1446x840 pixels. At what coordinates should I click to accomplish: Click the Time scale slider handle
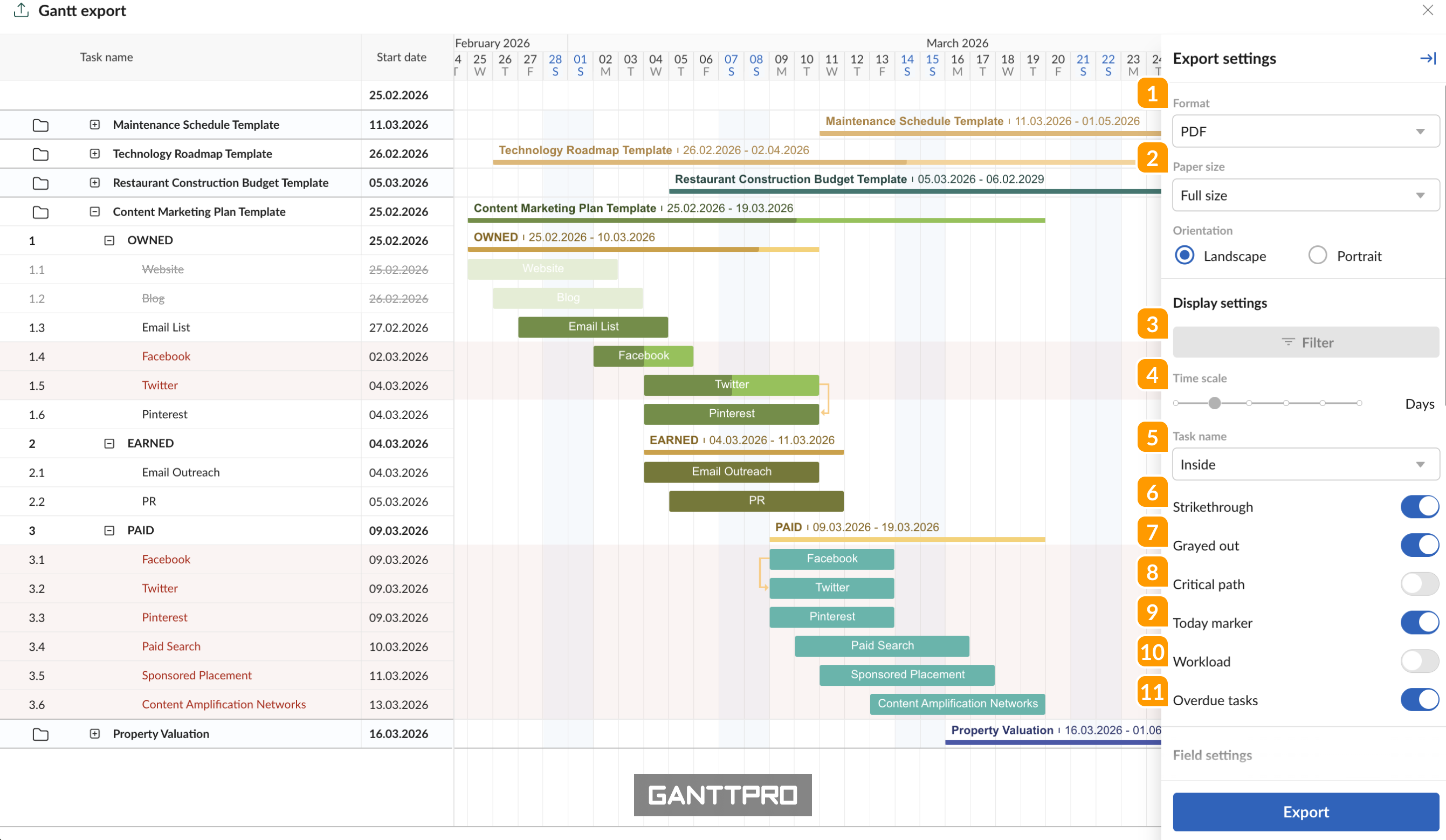[1214, 403]
